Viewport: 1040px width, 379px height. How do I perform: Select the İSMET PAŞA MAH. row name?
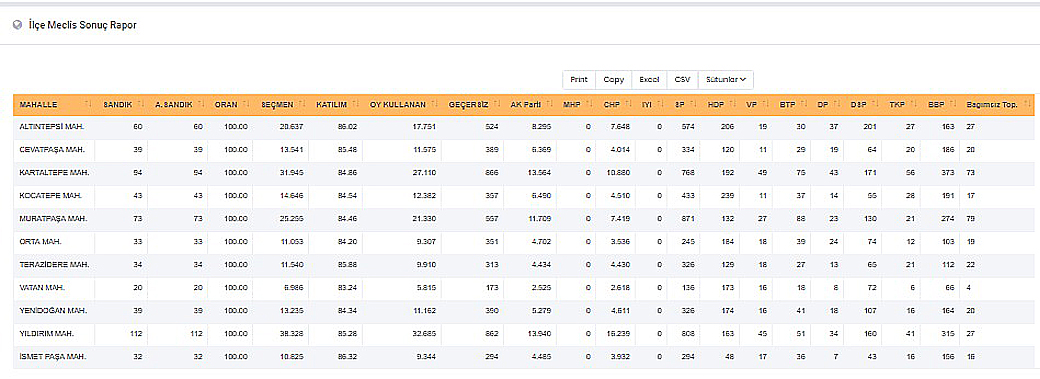click(x=53, y=357)
